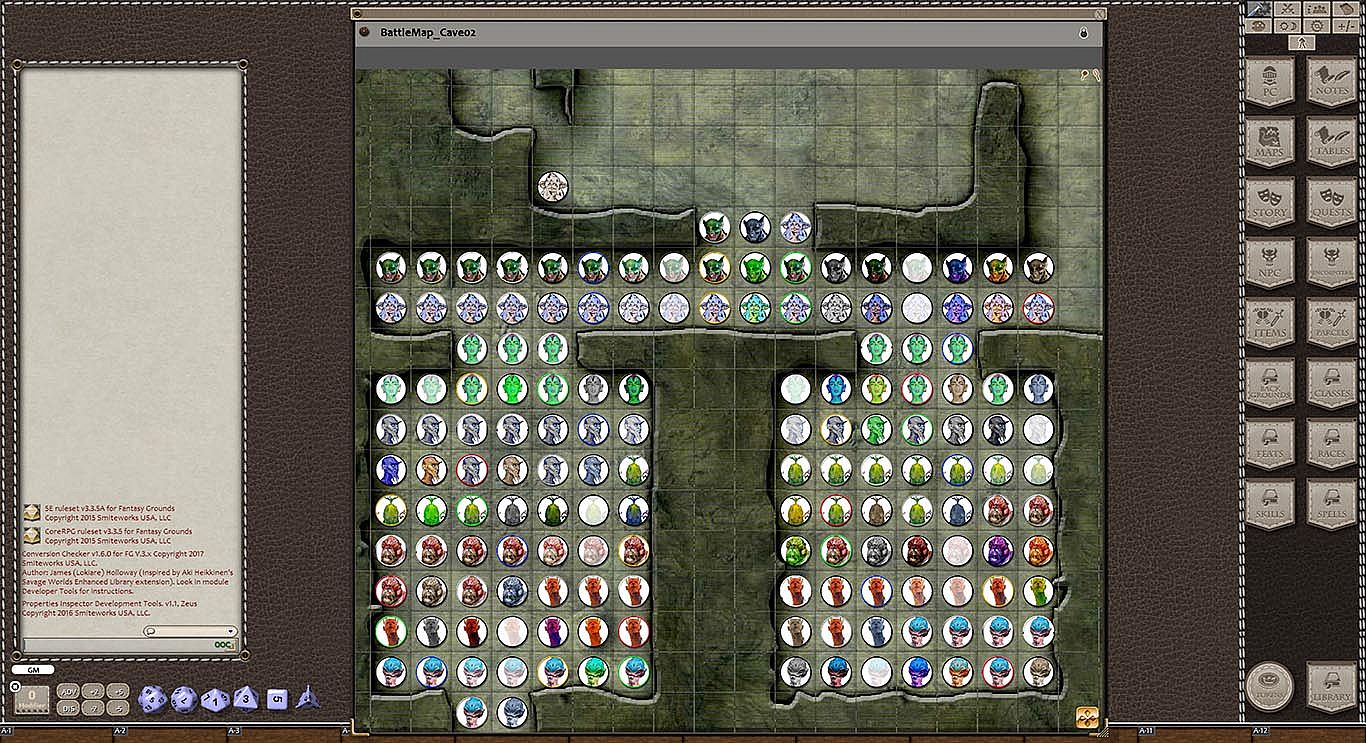1366x743 pixels.
Task: Click the Modifier stack box
Action: [32, 698]
